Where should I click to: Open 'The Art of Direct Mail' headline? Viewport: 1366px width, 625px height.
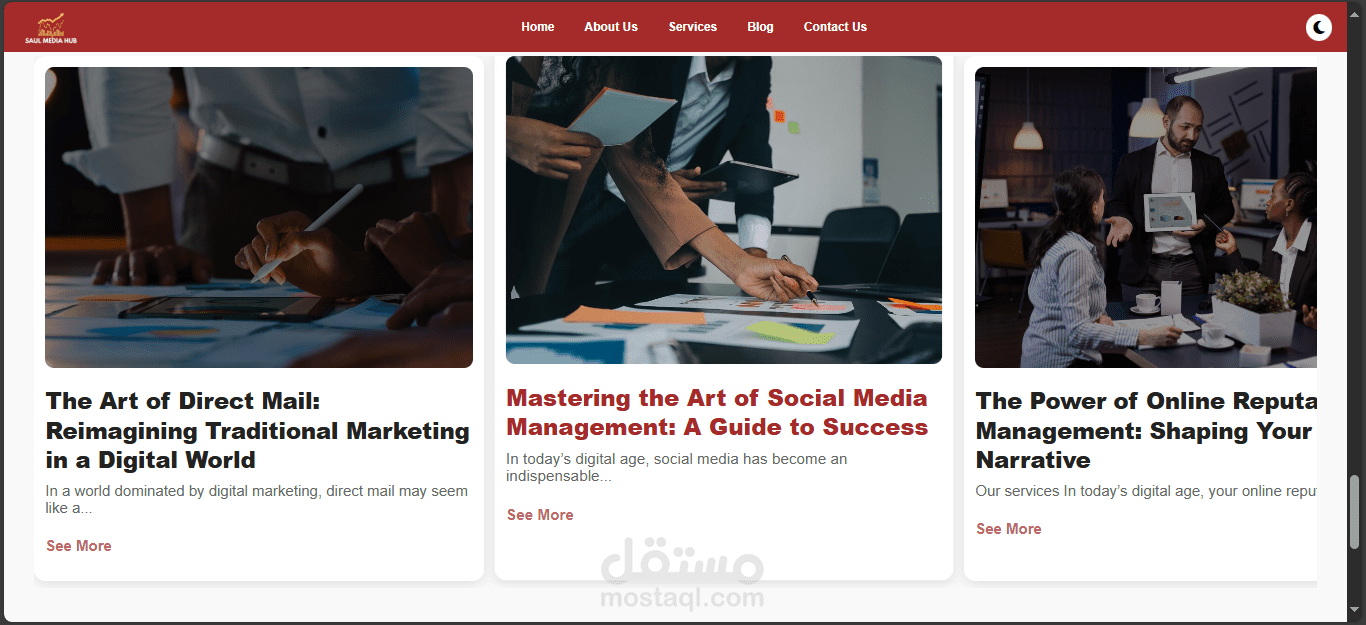[258, 431]
